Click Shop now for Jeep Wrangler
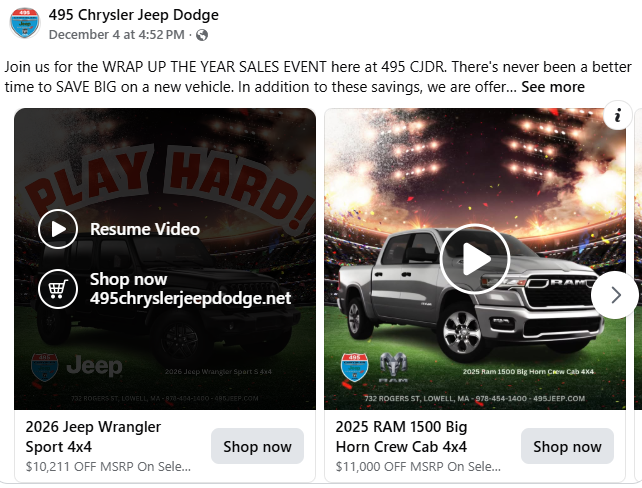This screenshot has height=488, width=642. 258,446
